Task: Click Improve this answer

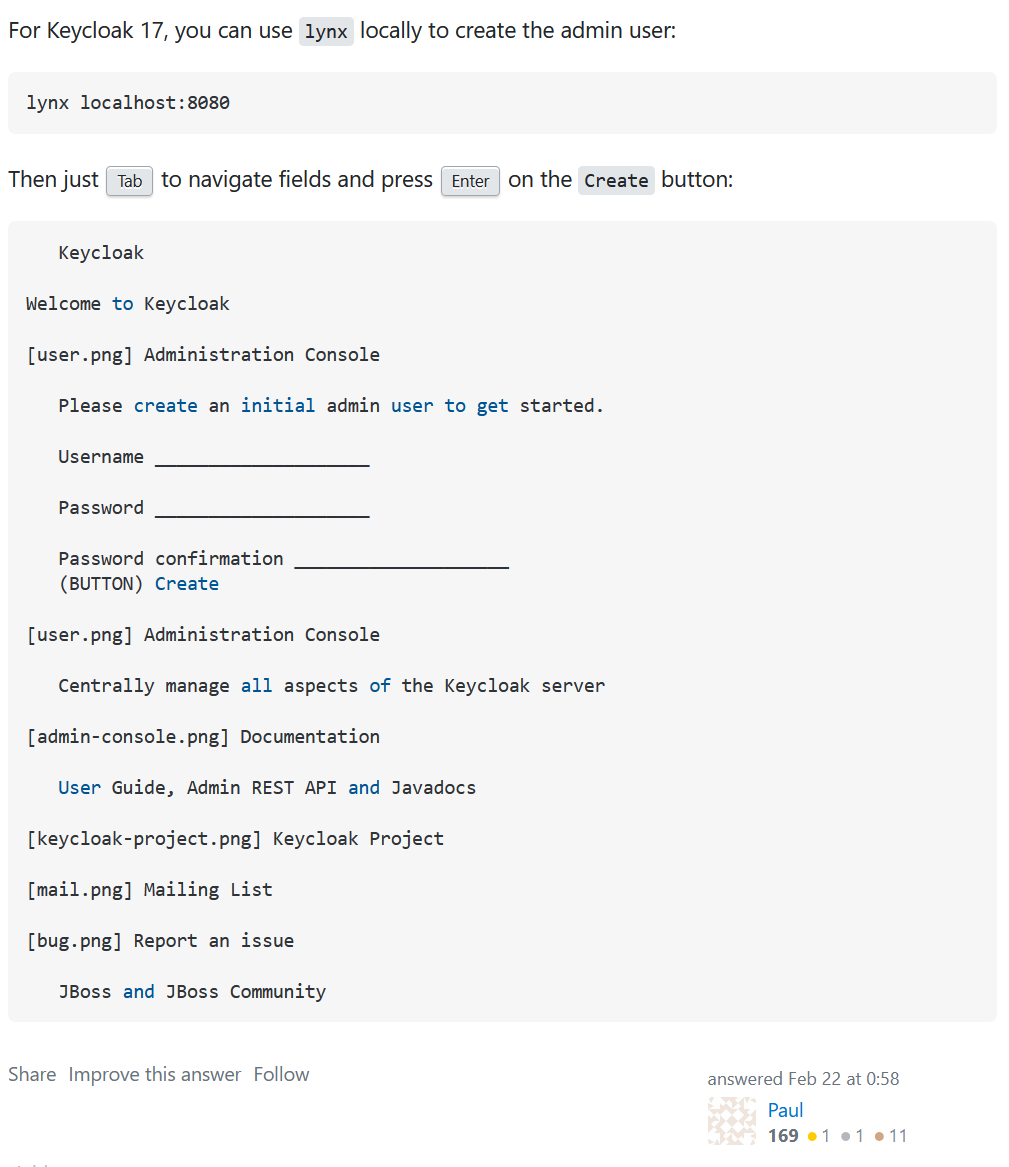Action: [x=155, y=1074]
